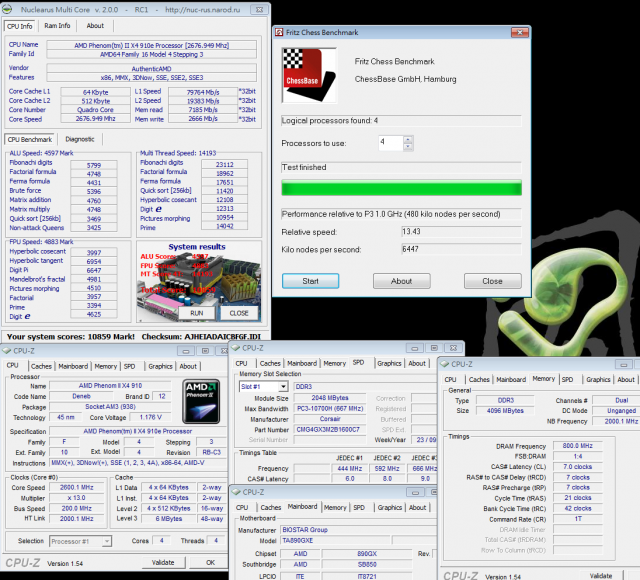Click the green Fritz benchmark progress bar
The height and width of the screenshot is (580, 640).
point(401,188)
